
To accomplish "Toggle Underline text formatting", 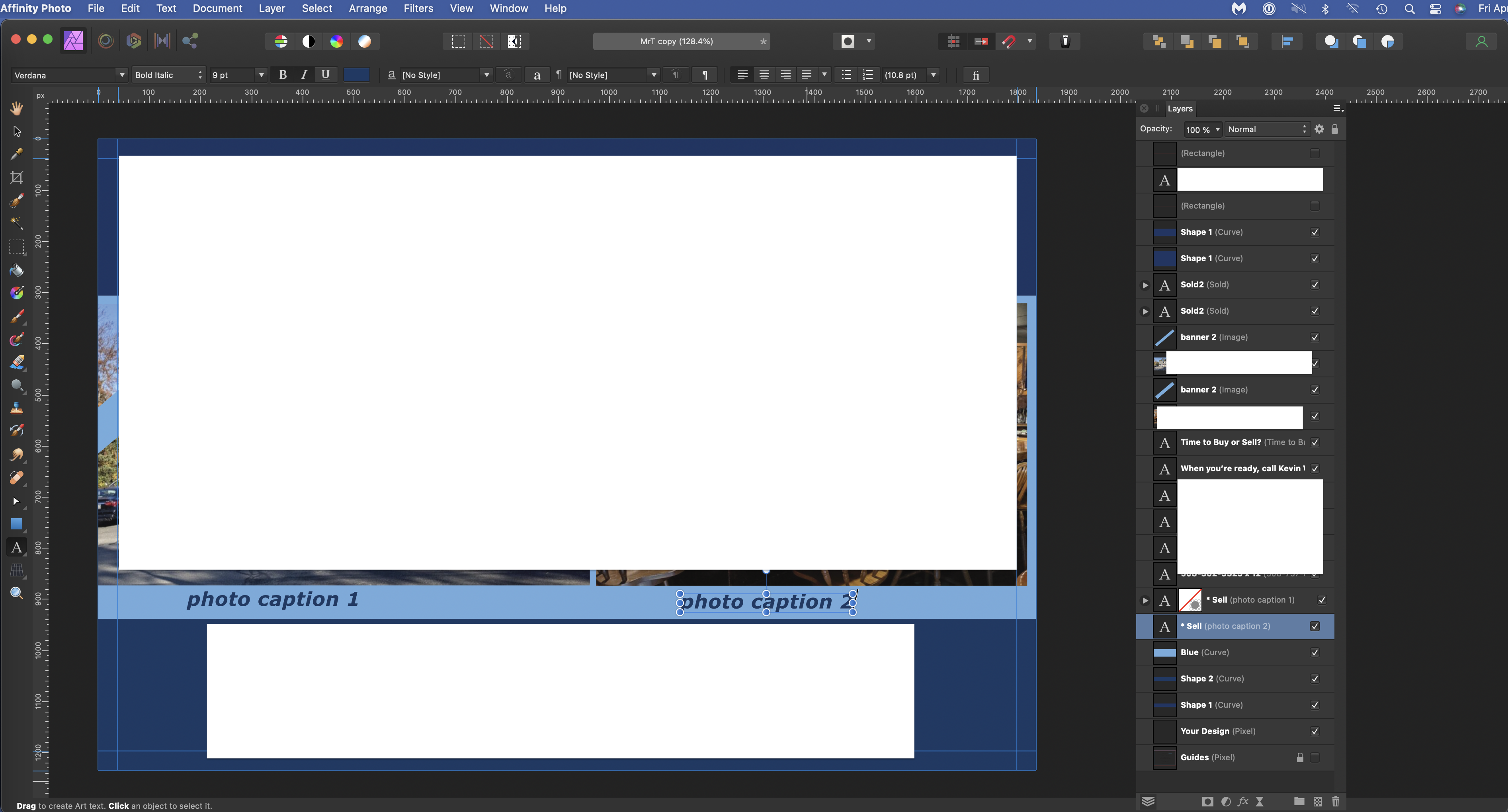I will [326, 74].
